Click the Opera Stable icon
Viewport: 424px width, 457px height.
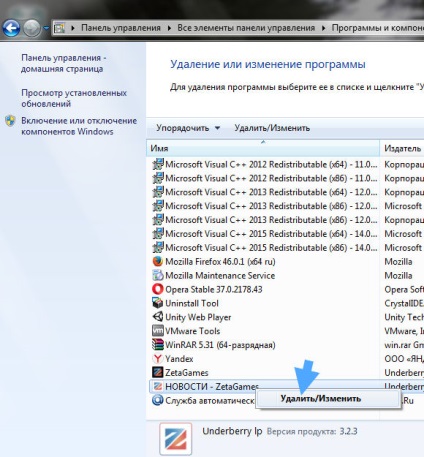(158, 289)
